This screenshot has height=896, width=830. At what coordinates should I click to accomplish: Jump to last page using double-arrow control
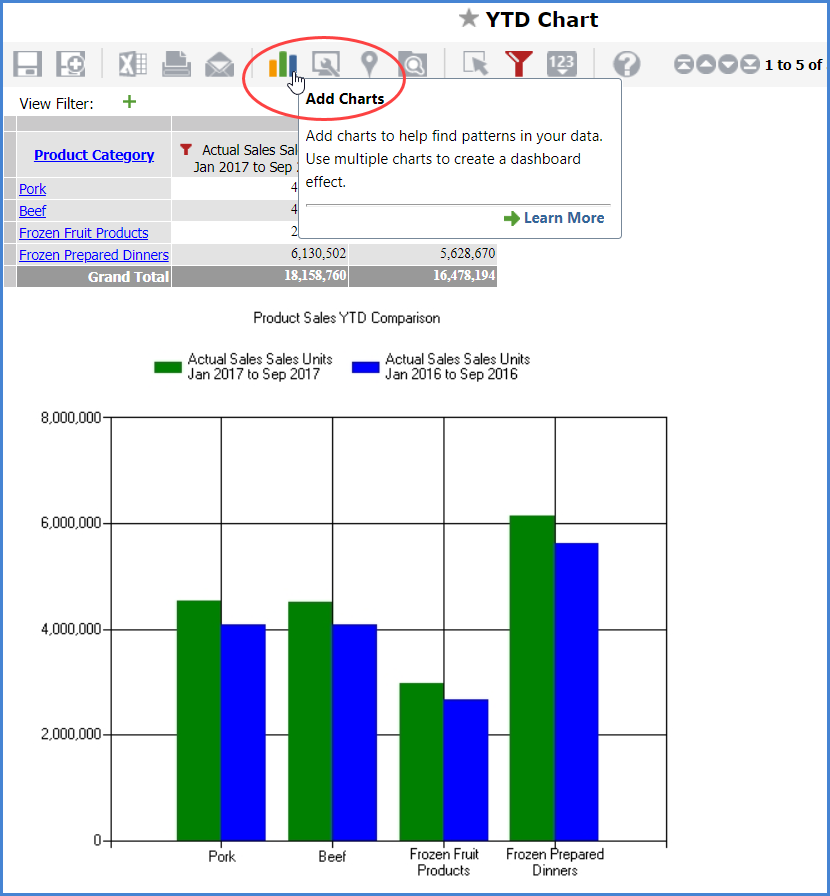point(749,63)
